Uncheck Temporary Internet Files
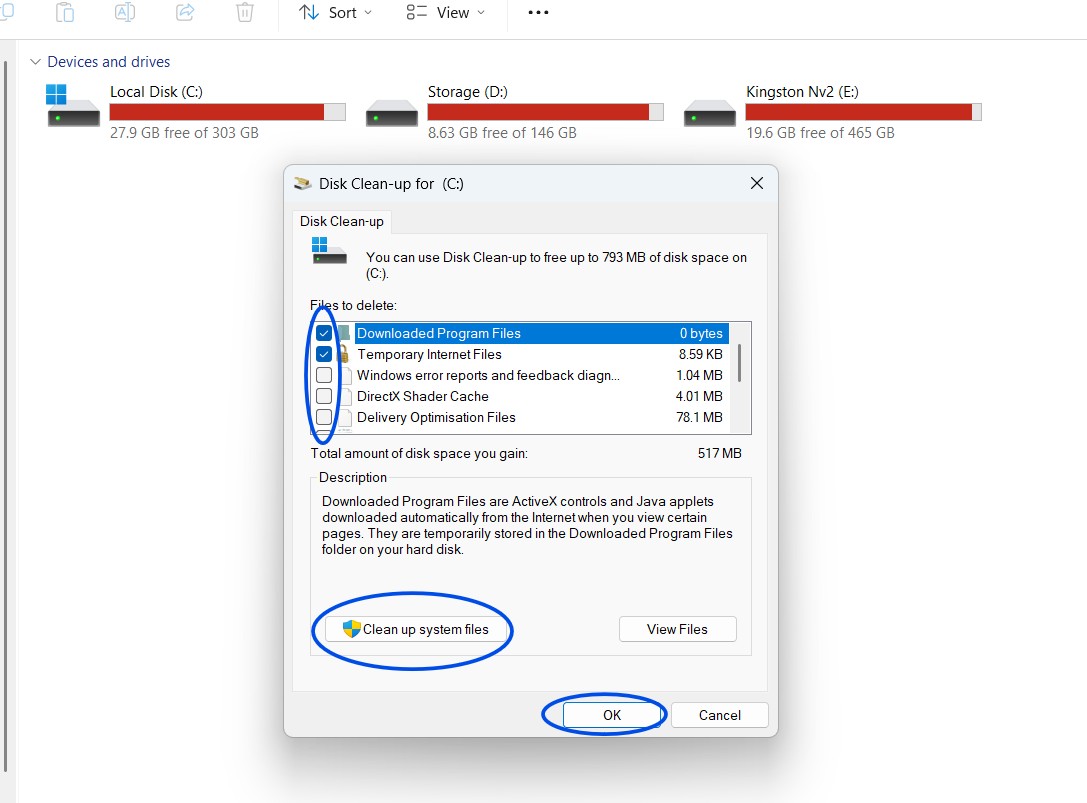Image resolution: width=1087 pixels, height=803 pixels. point(324,354)
